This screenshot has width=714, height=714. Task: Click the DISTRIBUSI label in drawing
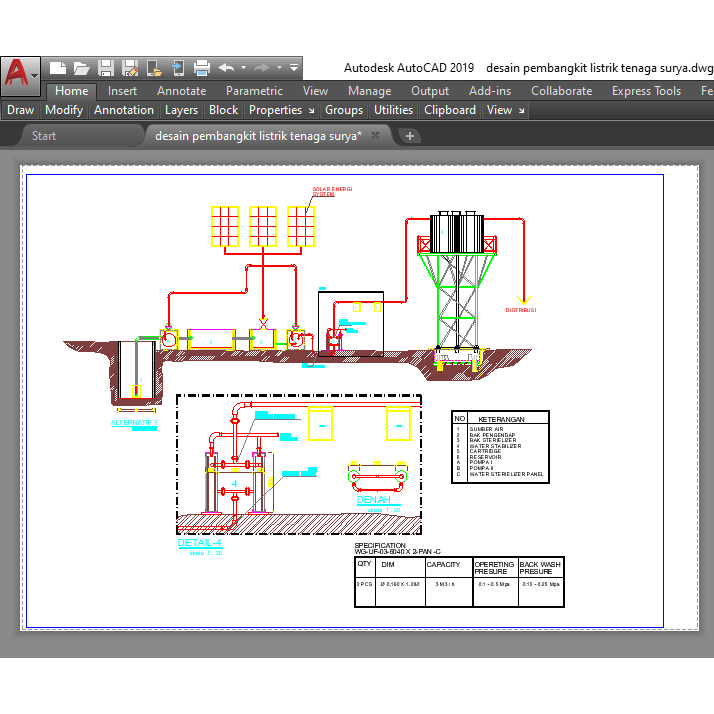[x=521, y=310]
